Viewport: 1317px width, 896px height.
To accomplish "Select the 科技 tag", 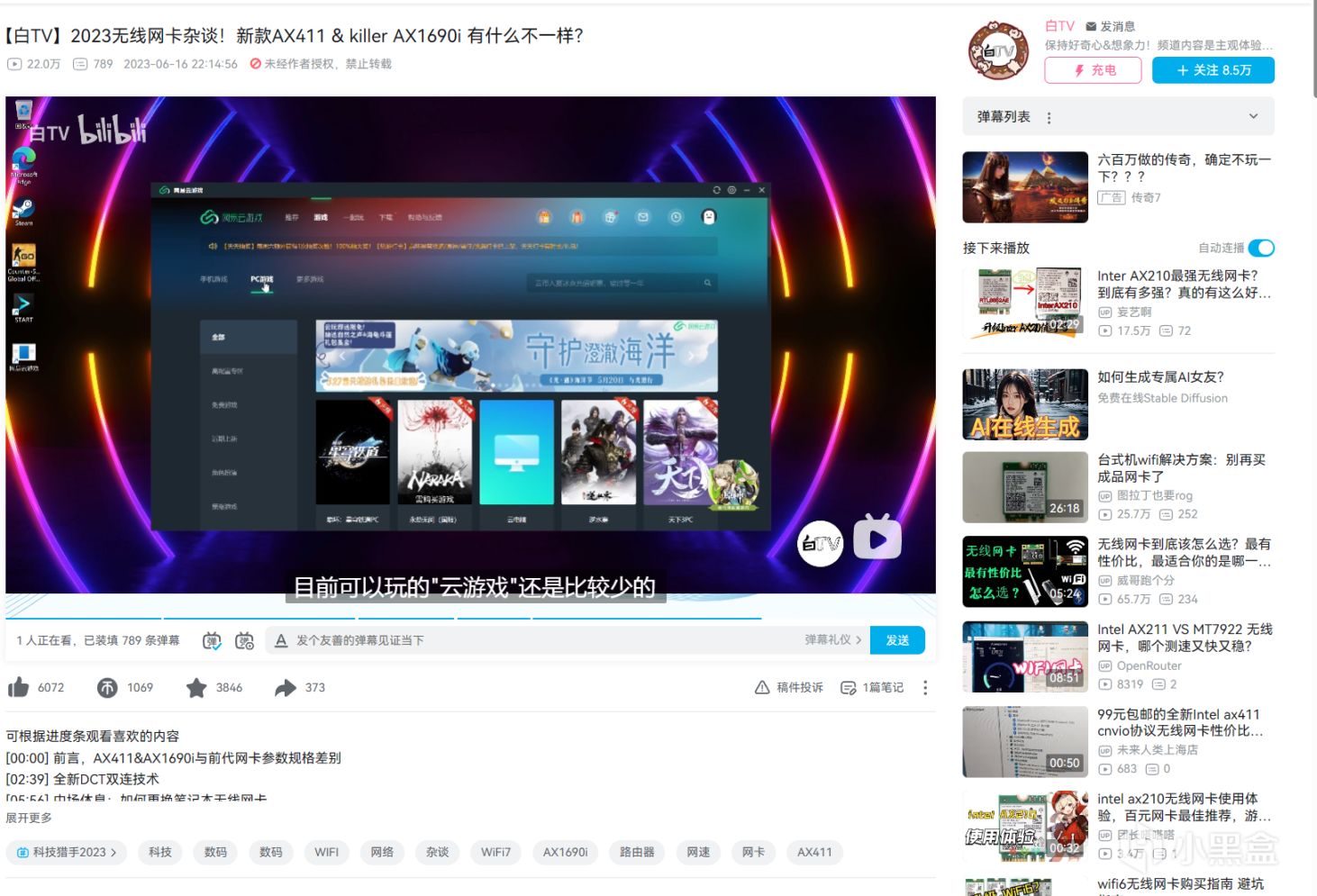I will point(160,852).
